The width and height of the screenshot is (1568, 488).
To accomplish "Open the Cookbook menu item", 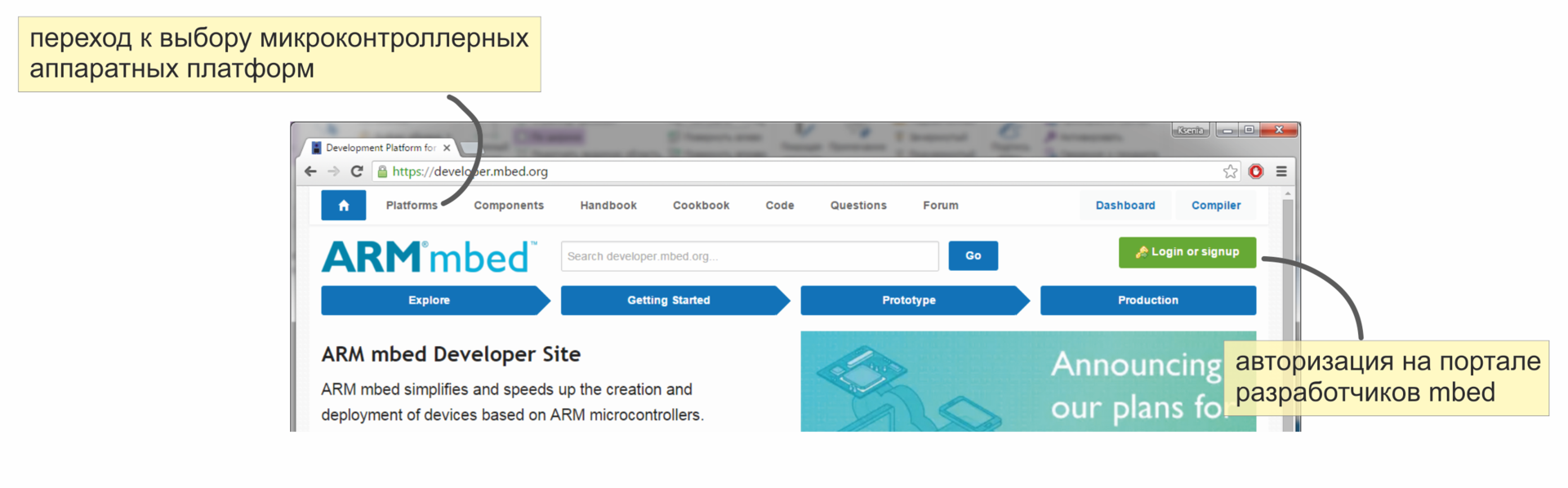I will click(701, 206).
